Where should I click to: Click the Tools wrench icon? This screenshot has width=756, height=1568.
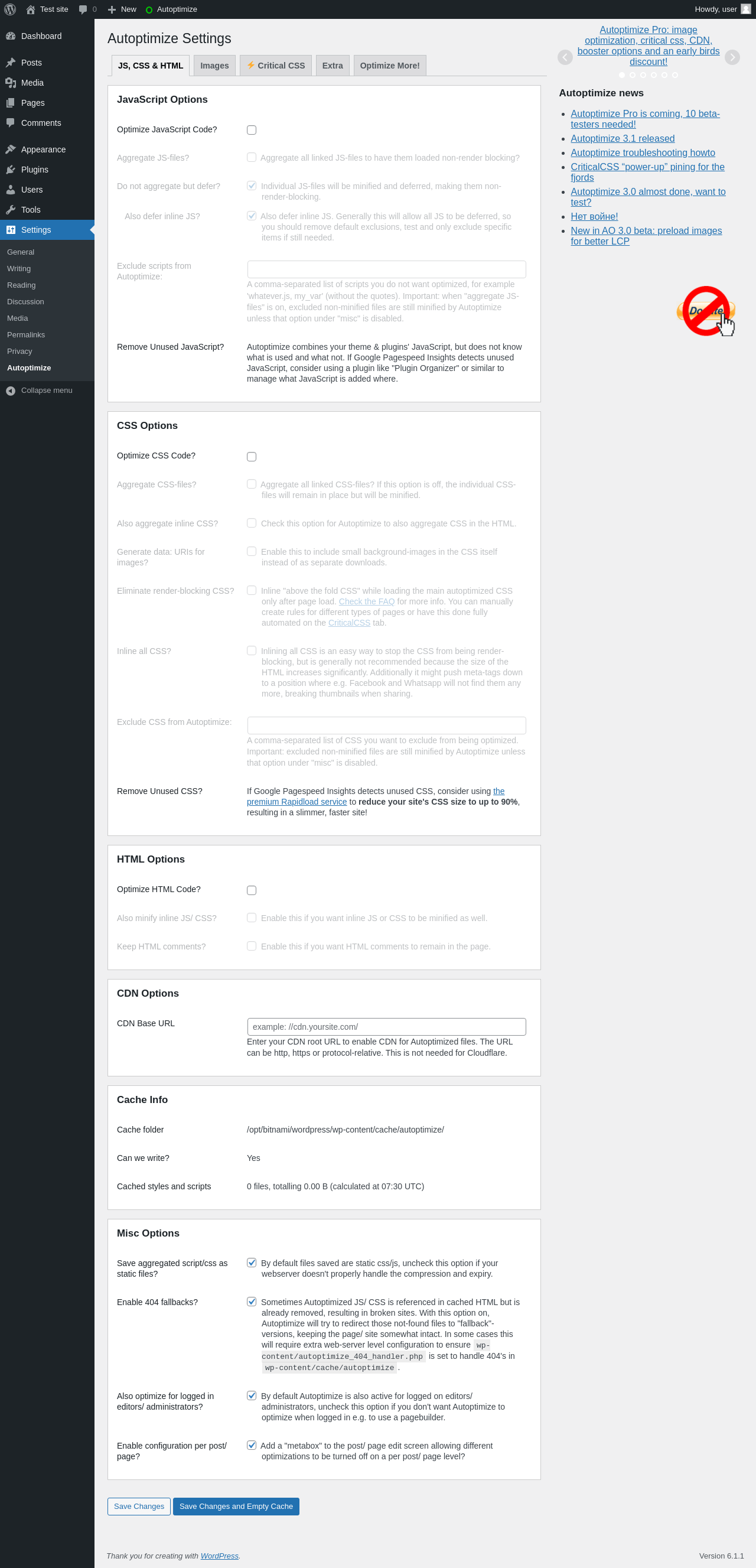click(11, 210)
